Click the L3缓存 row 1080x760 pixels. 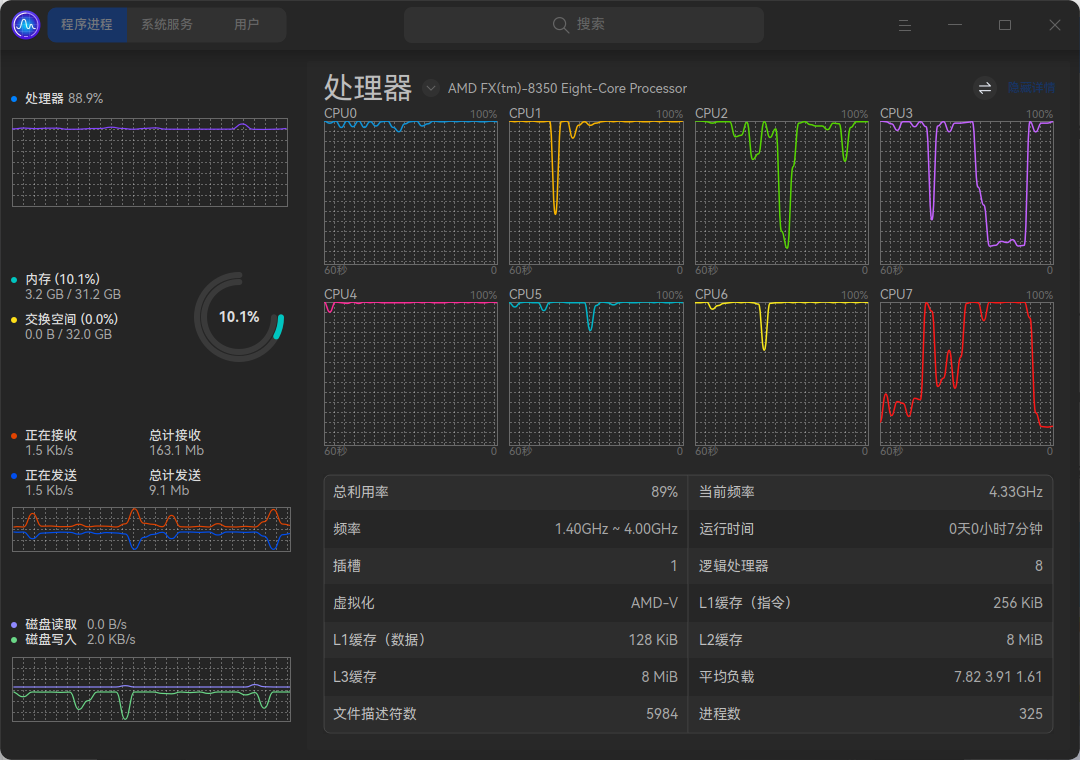(506, 677)
